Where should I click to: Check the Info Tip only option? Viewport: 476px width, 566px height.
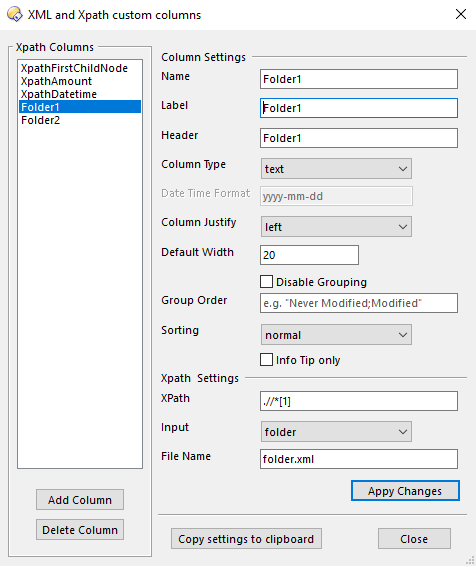tap(266, 360)
